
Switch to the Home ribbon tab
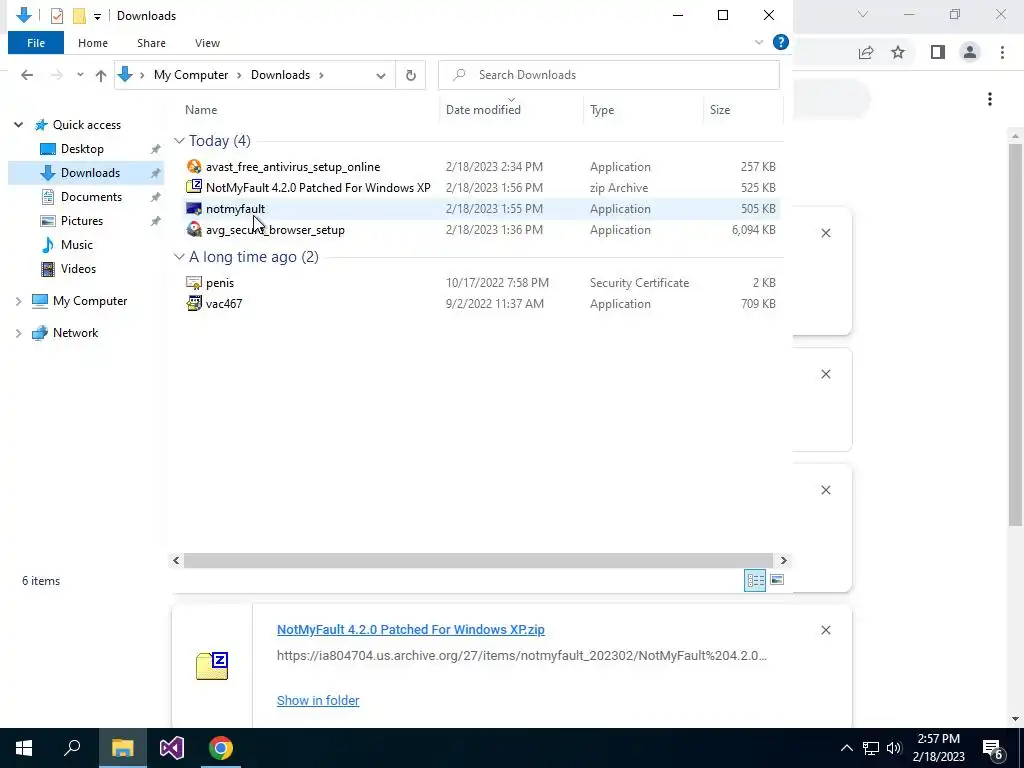click(x=93, y=43)
